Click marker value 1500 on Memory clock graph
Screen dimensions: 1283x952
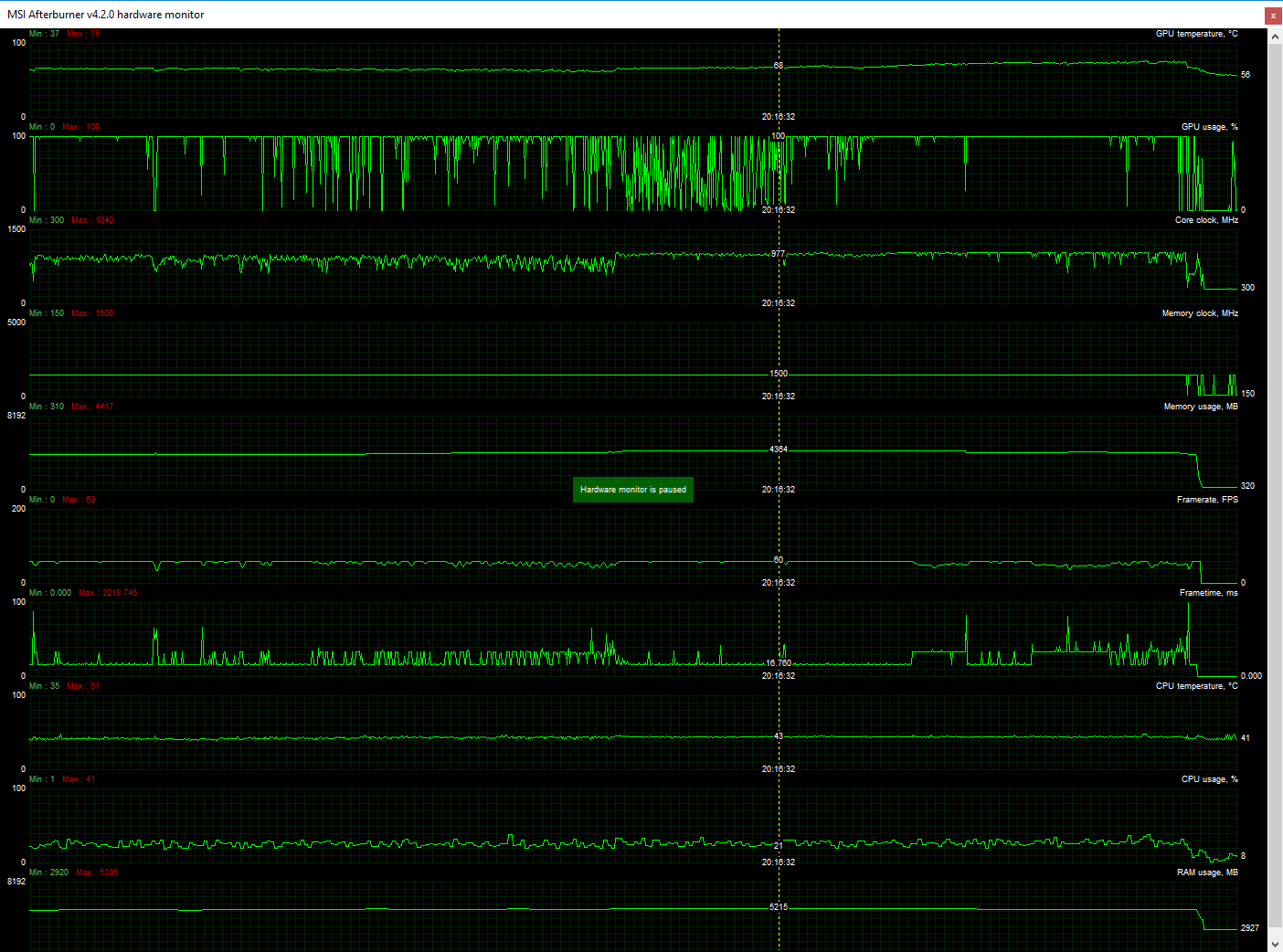[x=779, y=374]
